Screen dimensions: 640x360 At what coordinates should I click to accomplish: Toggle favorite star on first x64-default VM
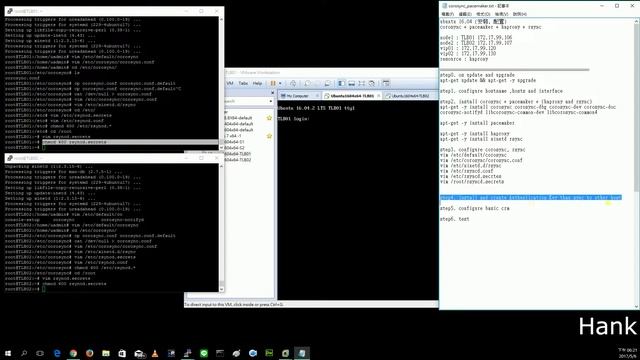tap(269, 118)
